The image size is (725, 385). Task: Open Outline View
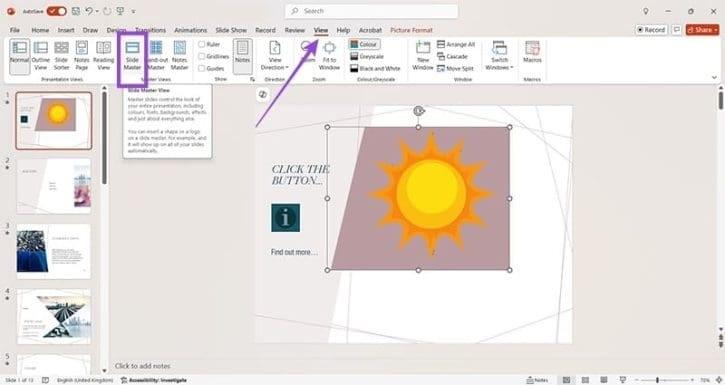(41, 55)
